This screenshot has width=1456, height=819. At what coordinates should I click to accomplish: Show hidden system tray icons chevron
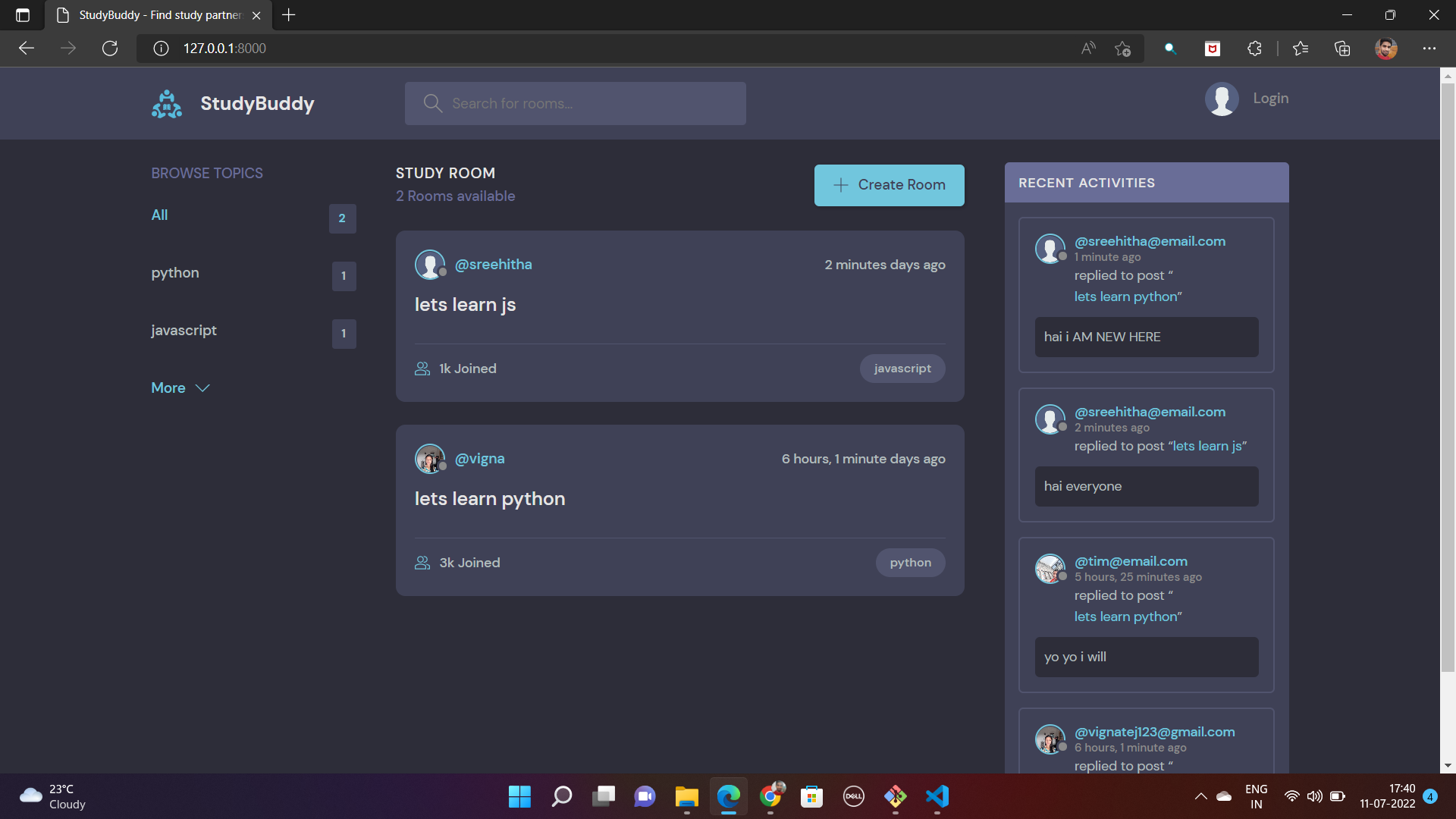[1200, 796]
